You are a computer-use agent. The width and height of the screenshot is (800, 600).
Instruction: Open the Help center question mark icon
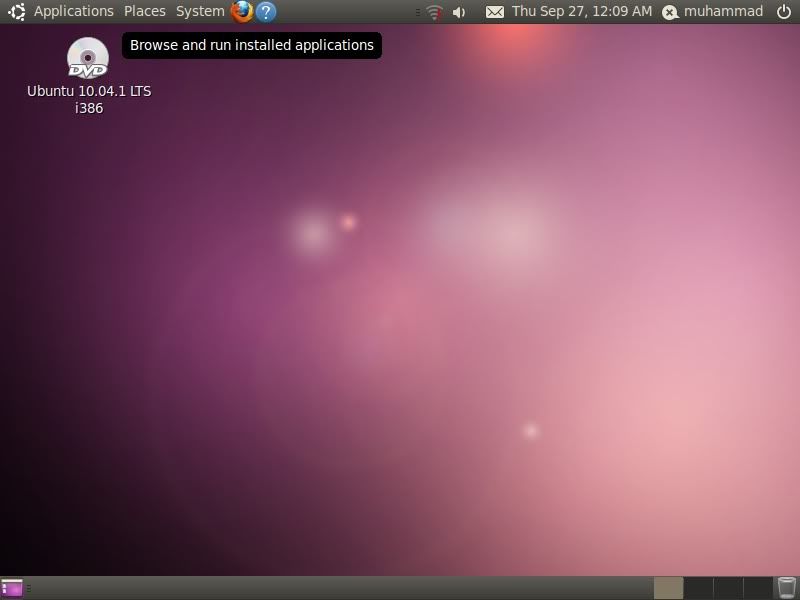point(266,12)
